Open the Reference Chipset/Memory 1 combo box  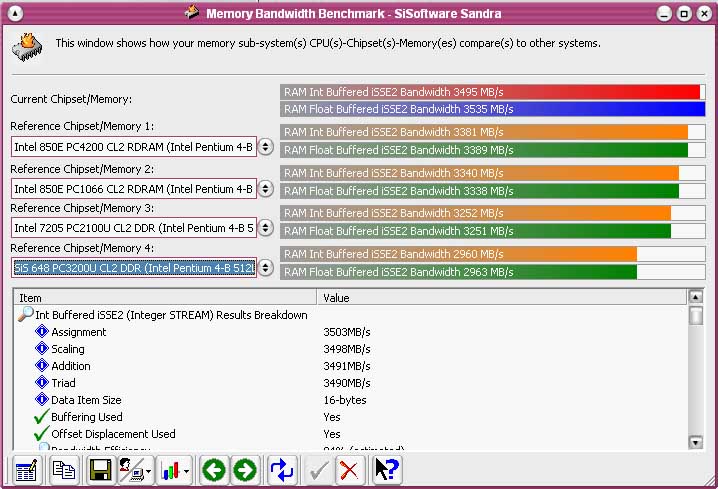coord(134,147)
